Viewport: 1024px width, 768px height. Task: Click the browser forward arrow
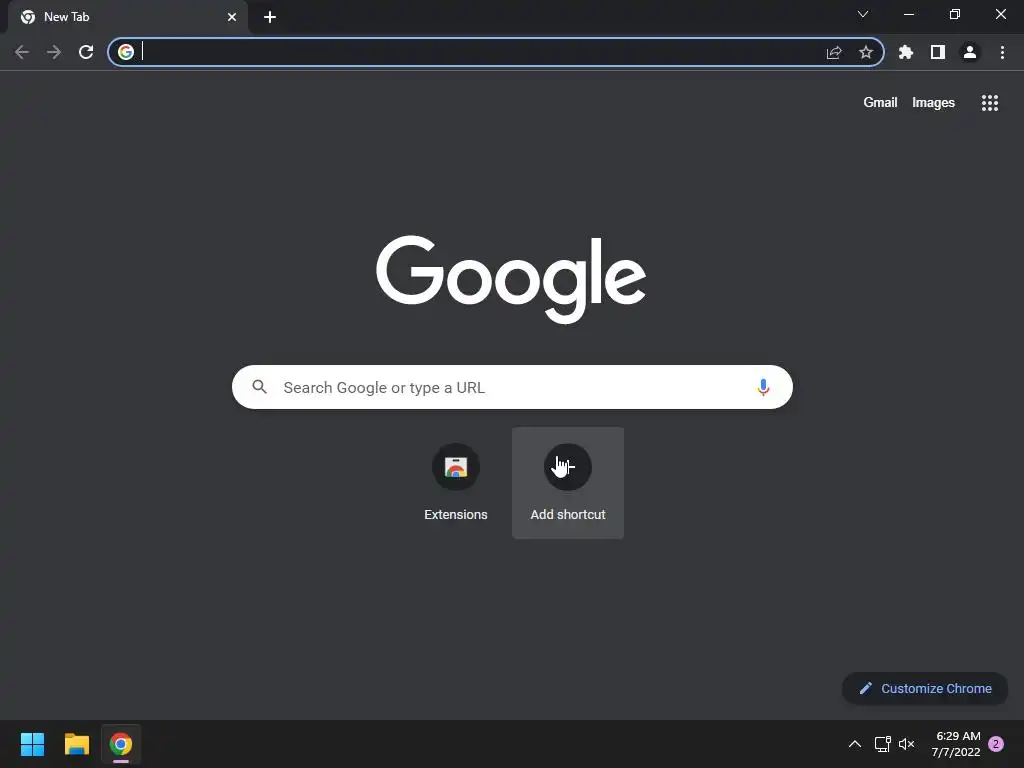click(x=54, y=52)
